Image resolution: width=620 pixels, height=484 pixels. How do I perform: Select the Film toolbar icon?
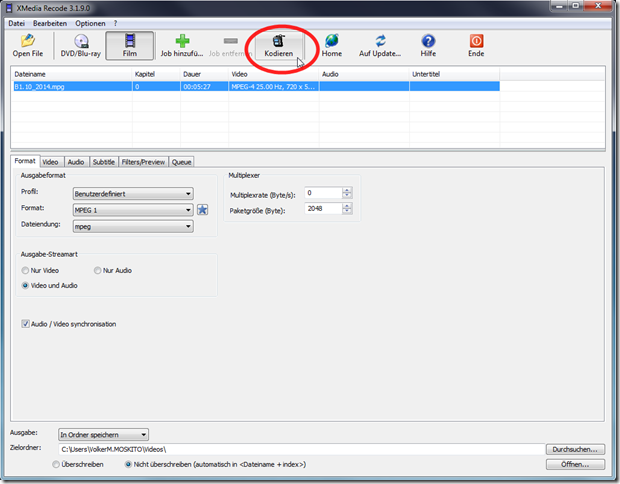point(130,45)
